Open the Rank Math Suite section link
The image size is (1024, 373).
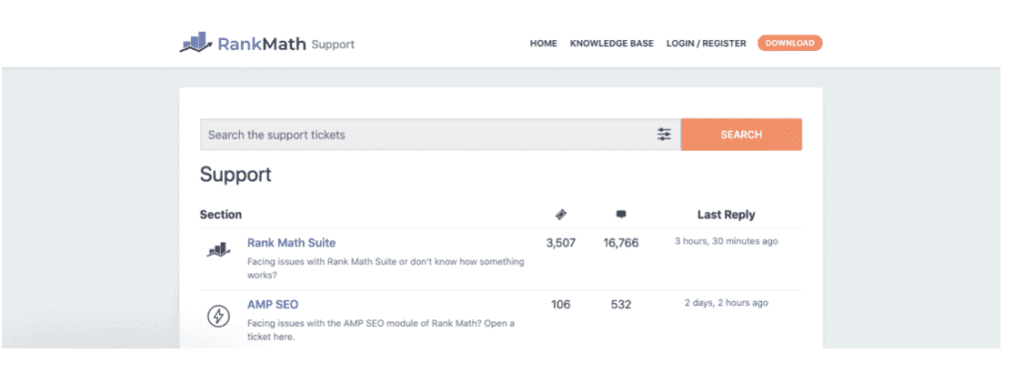point(291,242)
